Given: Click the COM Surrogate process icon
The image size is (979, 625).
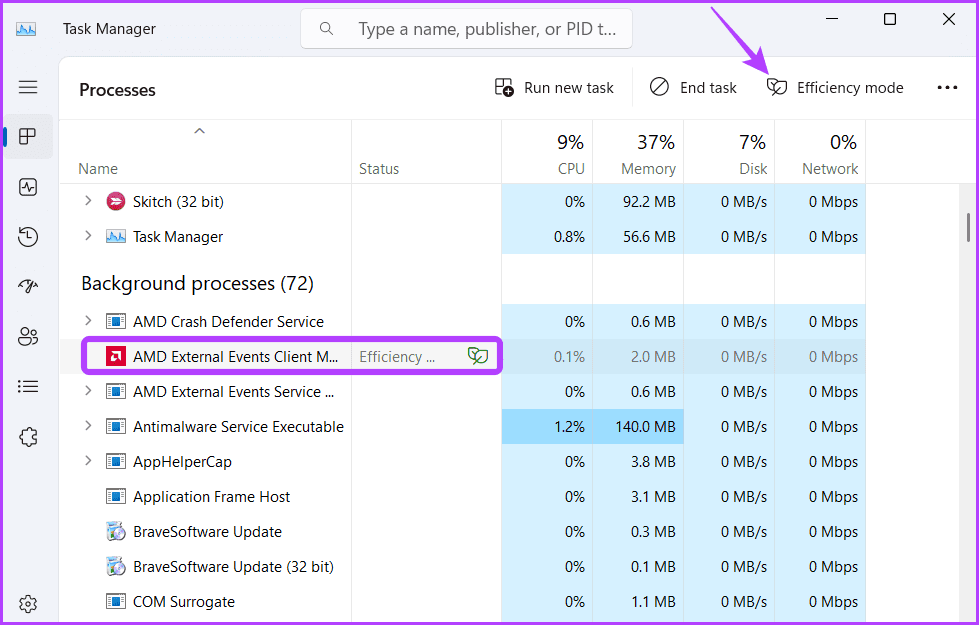Looking at the screenshot, I should click(x=116, y=601).
